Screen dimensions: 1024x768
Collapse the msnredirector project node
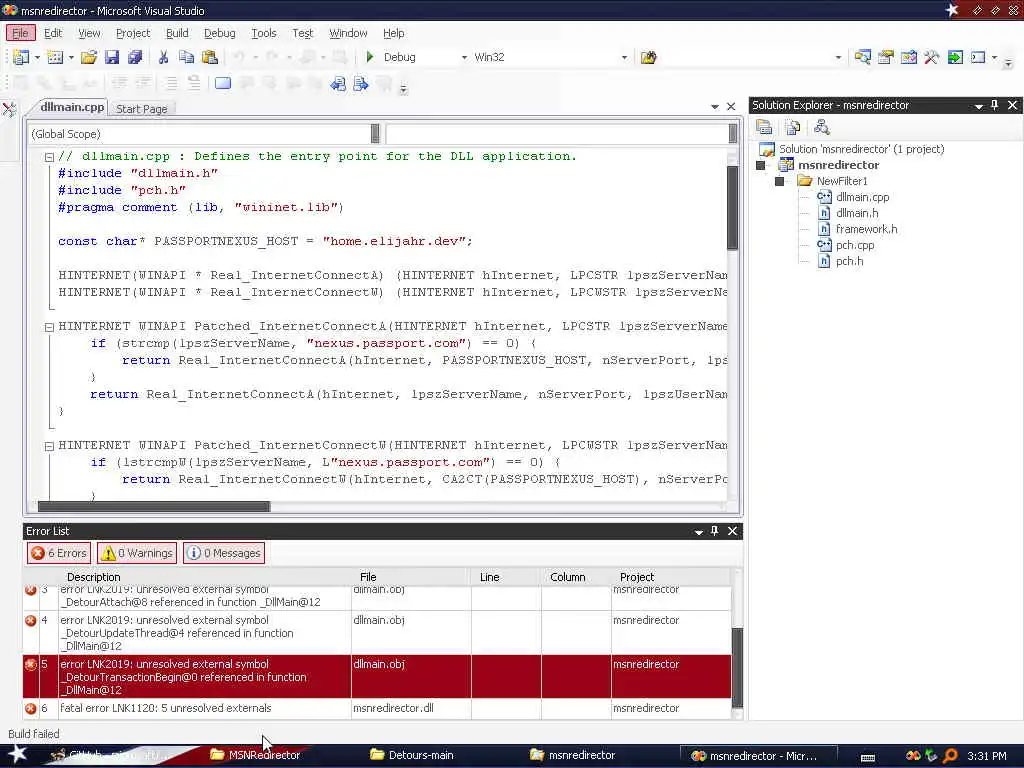pos(760,165)
